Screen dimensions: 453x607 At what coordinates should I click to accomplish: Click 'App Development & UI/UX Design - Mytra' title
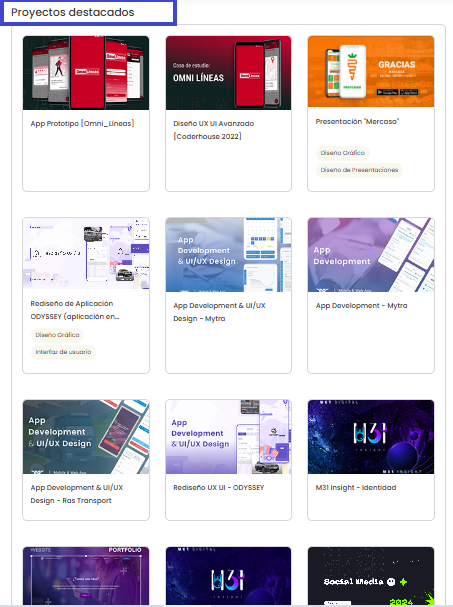coord(219,312)
